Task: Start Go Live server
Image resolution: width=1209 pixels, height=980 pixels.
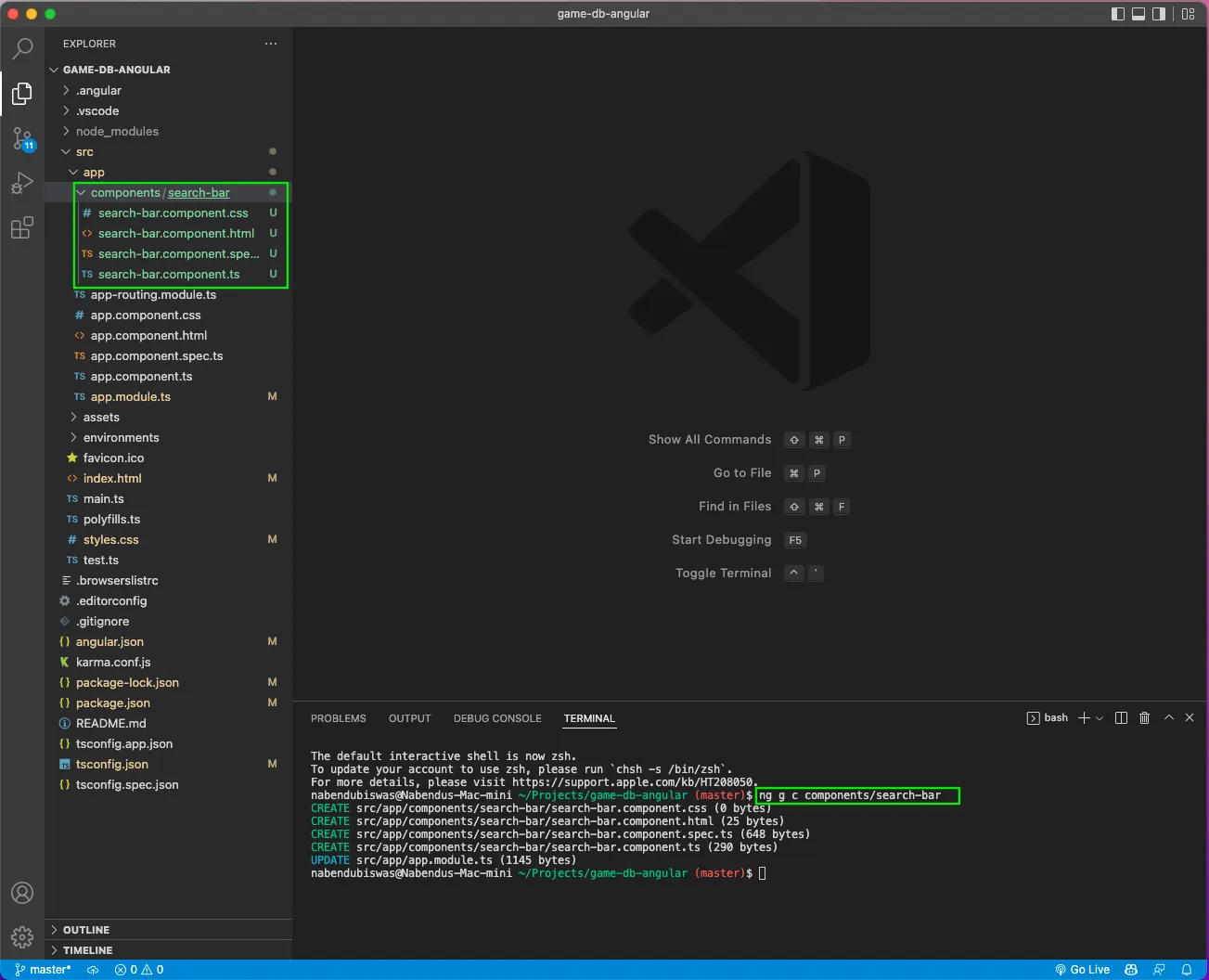Action: [1082, 970]
